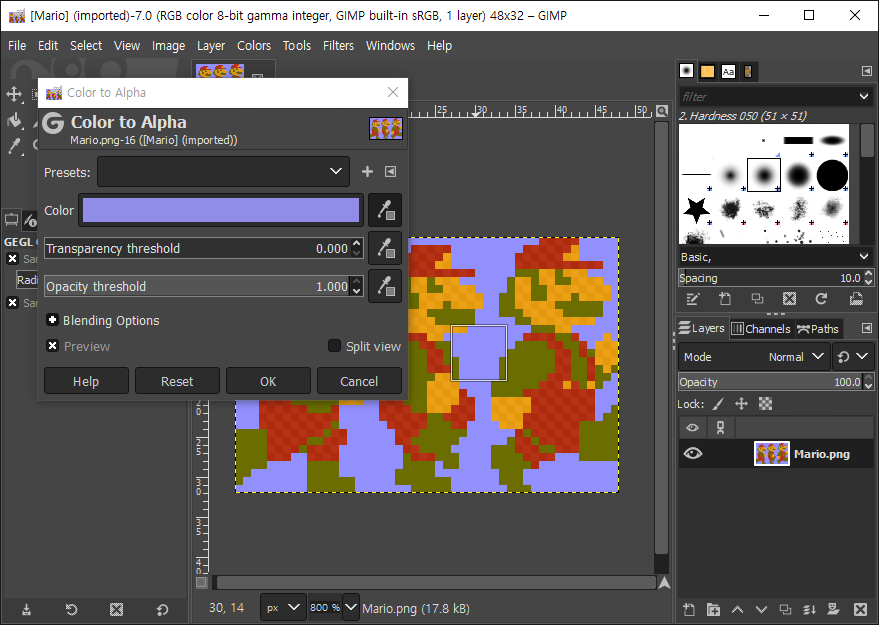Click Reset in Color to Alpha
Image resolution: width=879 pixels, height=625 pixels.
pyautogui.click(x=177, y=381)
